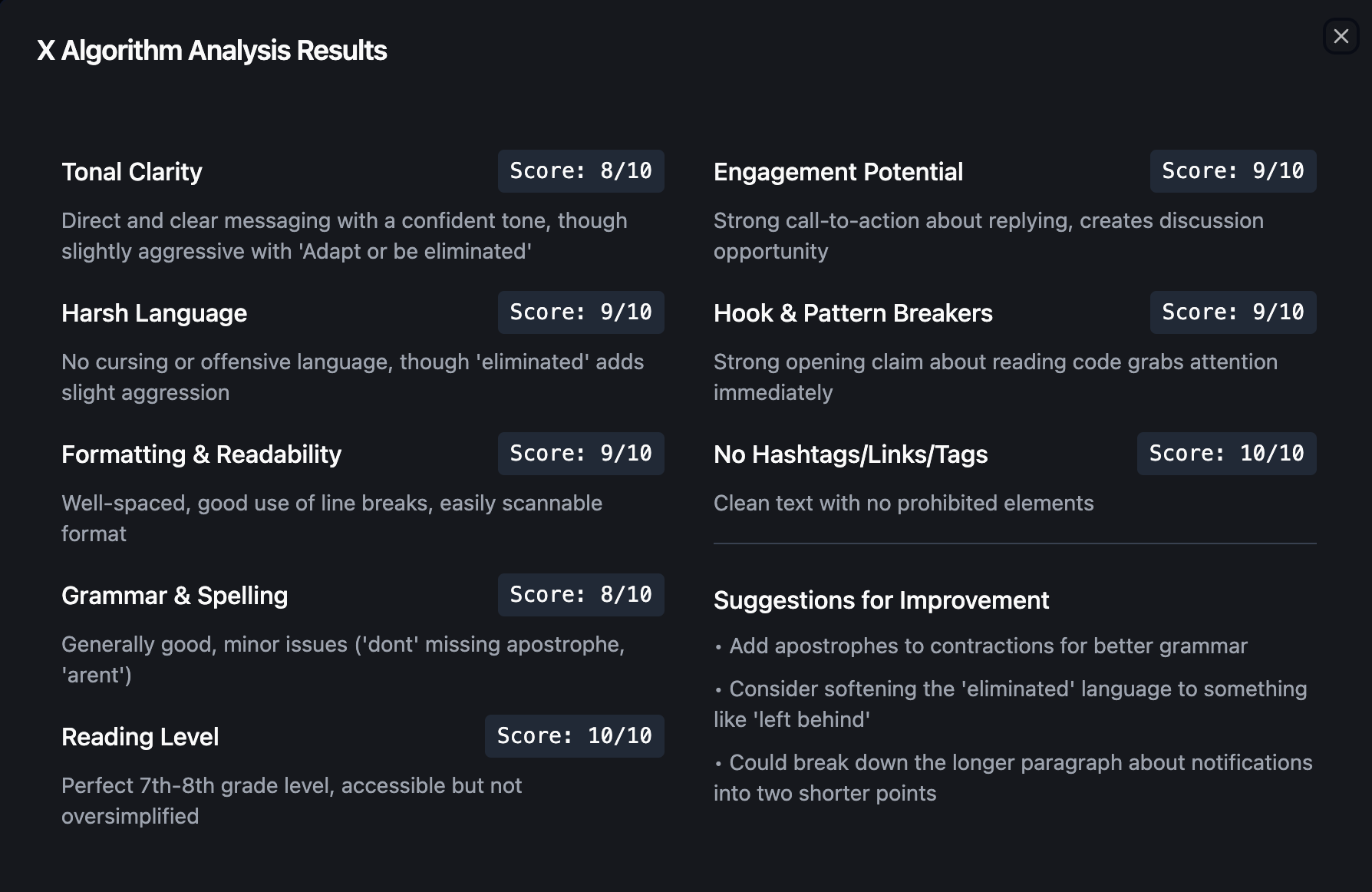The height and width of the screenshot is (892, 1372).
Task: Select the Grammar & Spelling heading
Action: (x=175, y=596)
